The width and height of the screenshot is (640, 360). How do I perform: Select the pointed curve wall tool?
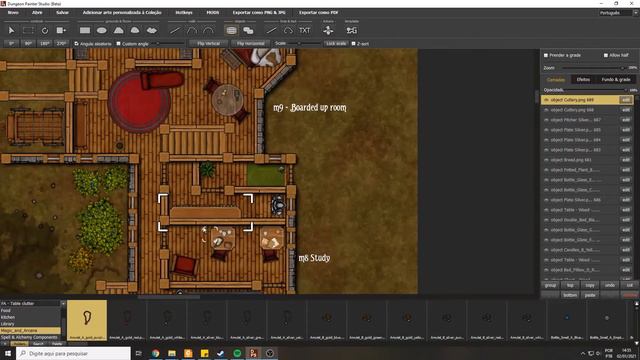(192, 31)
